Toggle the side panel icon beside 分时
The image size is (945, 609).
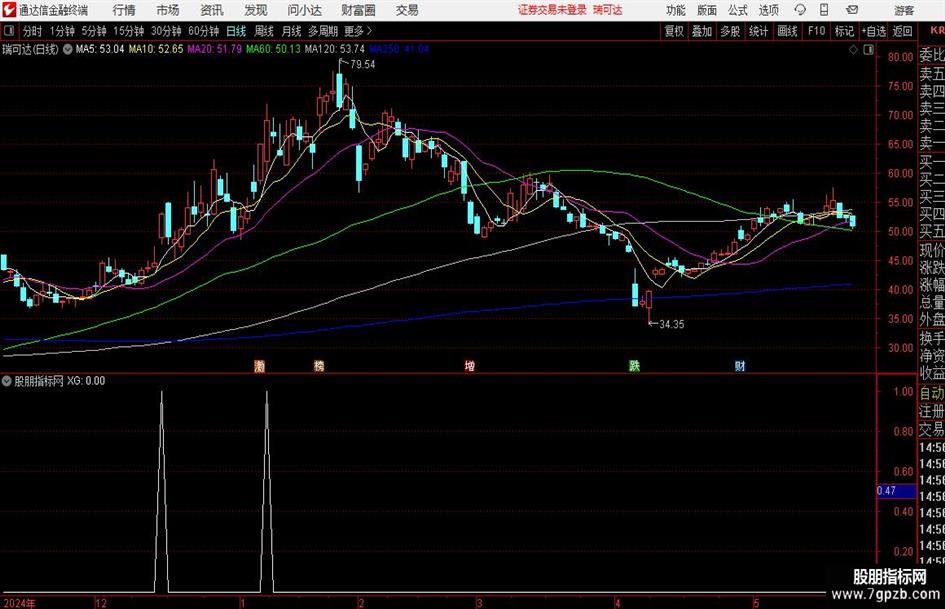click(9, 31)
